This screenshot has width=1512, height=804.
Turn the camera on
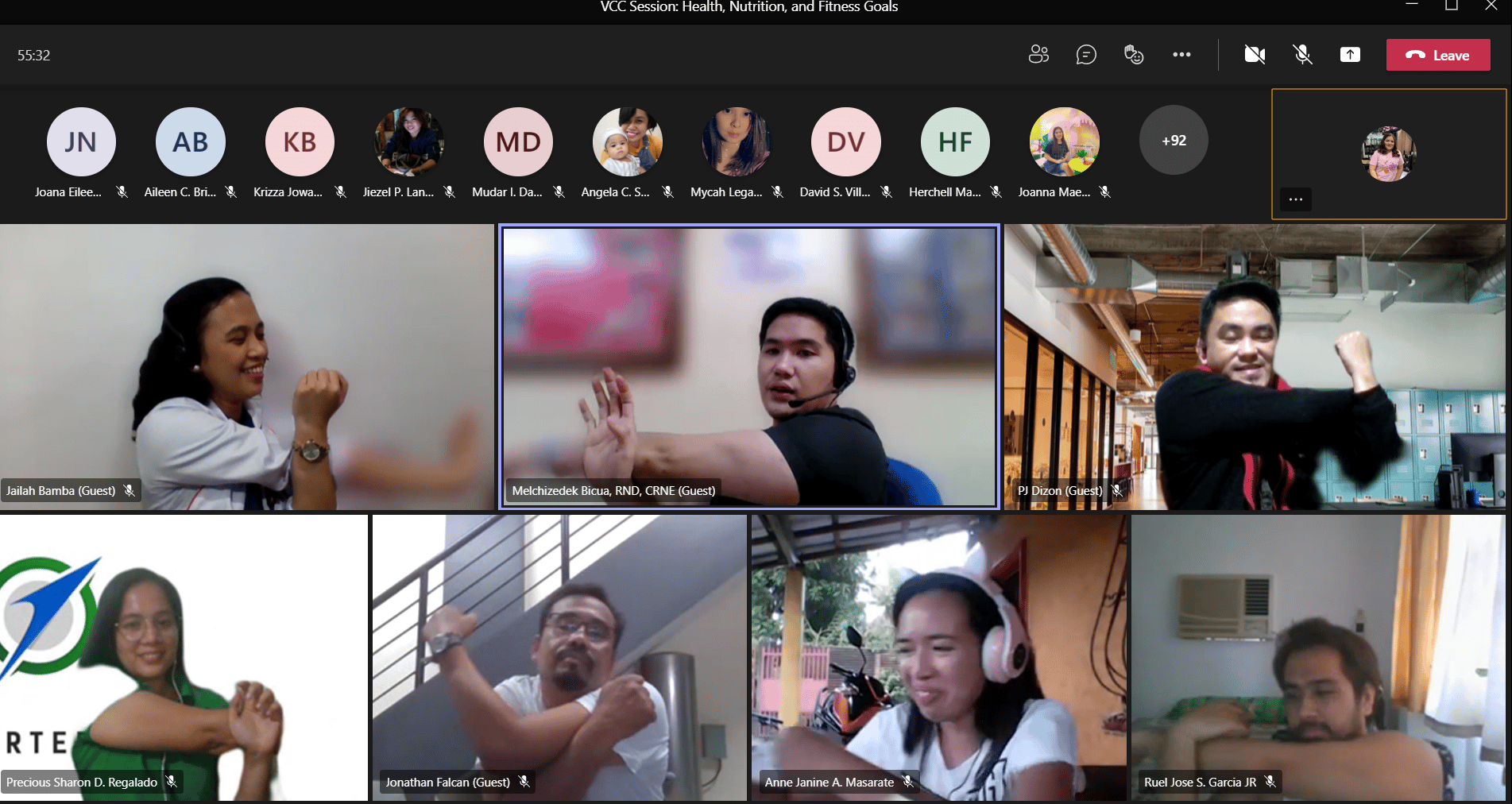tap(1255, 54)
